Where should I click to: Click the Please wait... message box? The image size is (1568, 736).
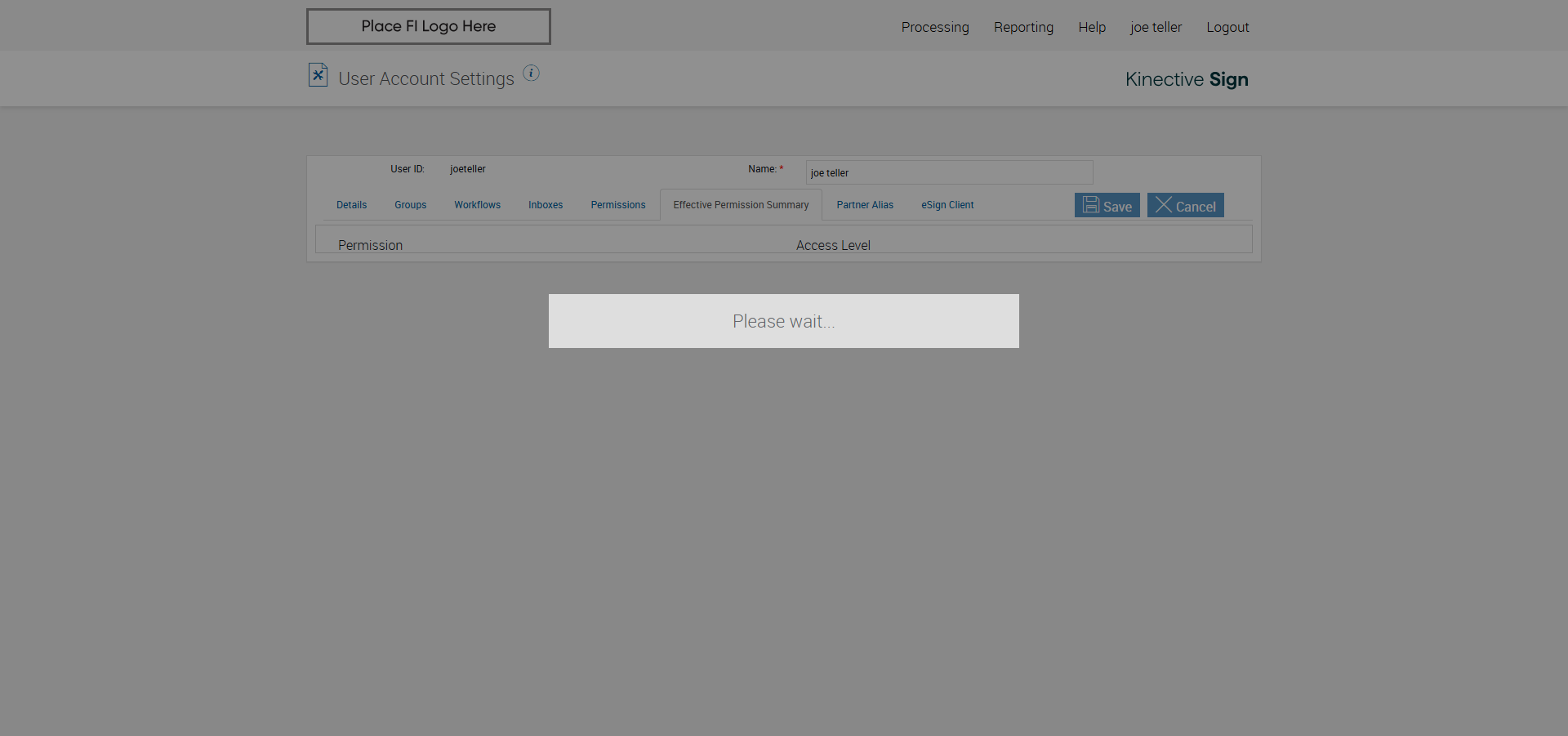click(x=784, y=321)
